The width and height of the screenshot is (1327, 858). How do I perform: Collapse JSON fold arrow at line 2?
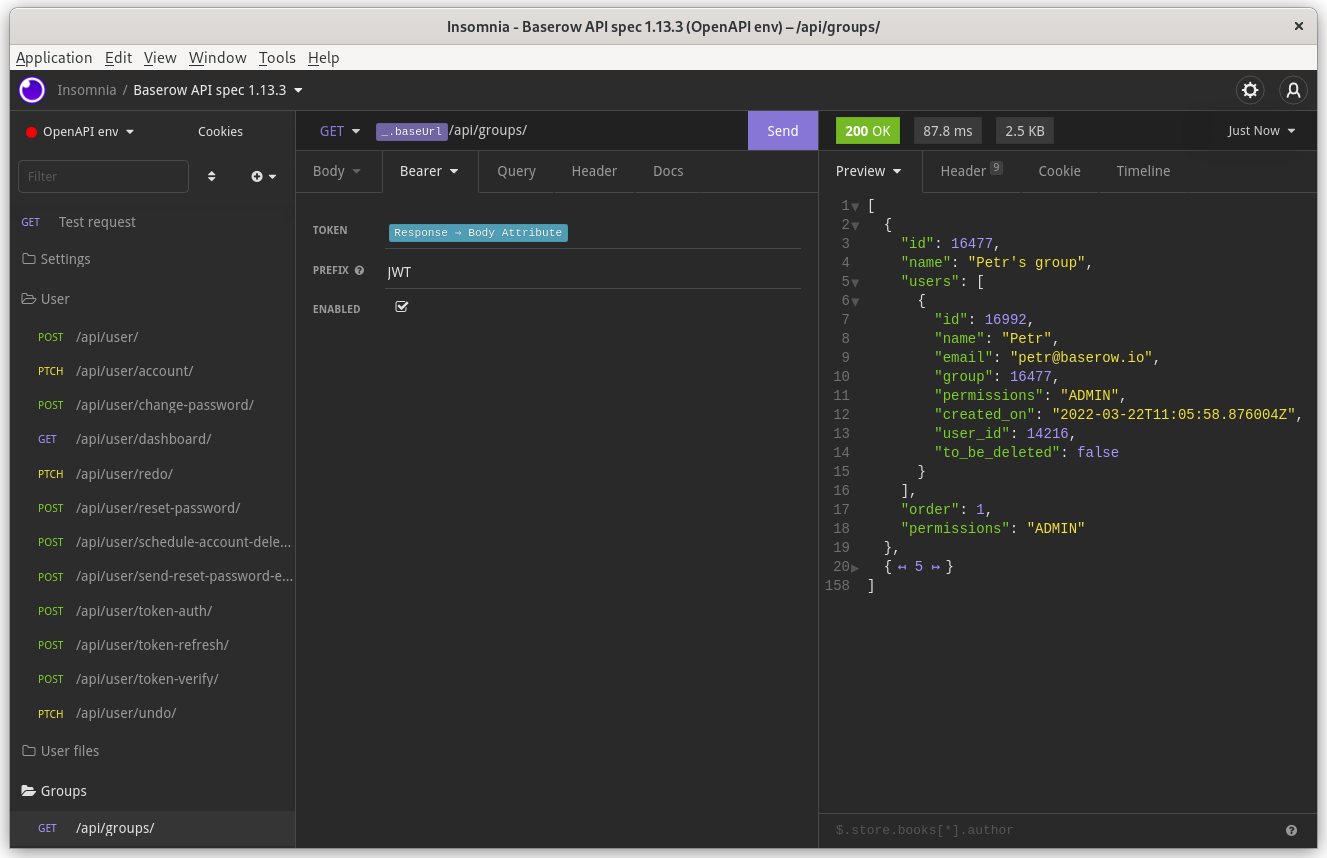click(855, 225)
